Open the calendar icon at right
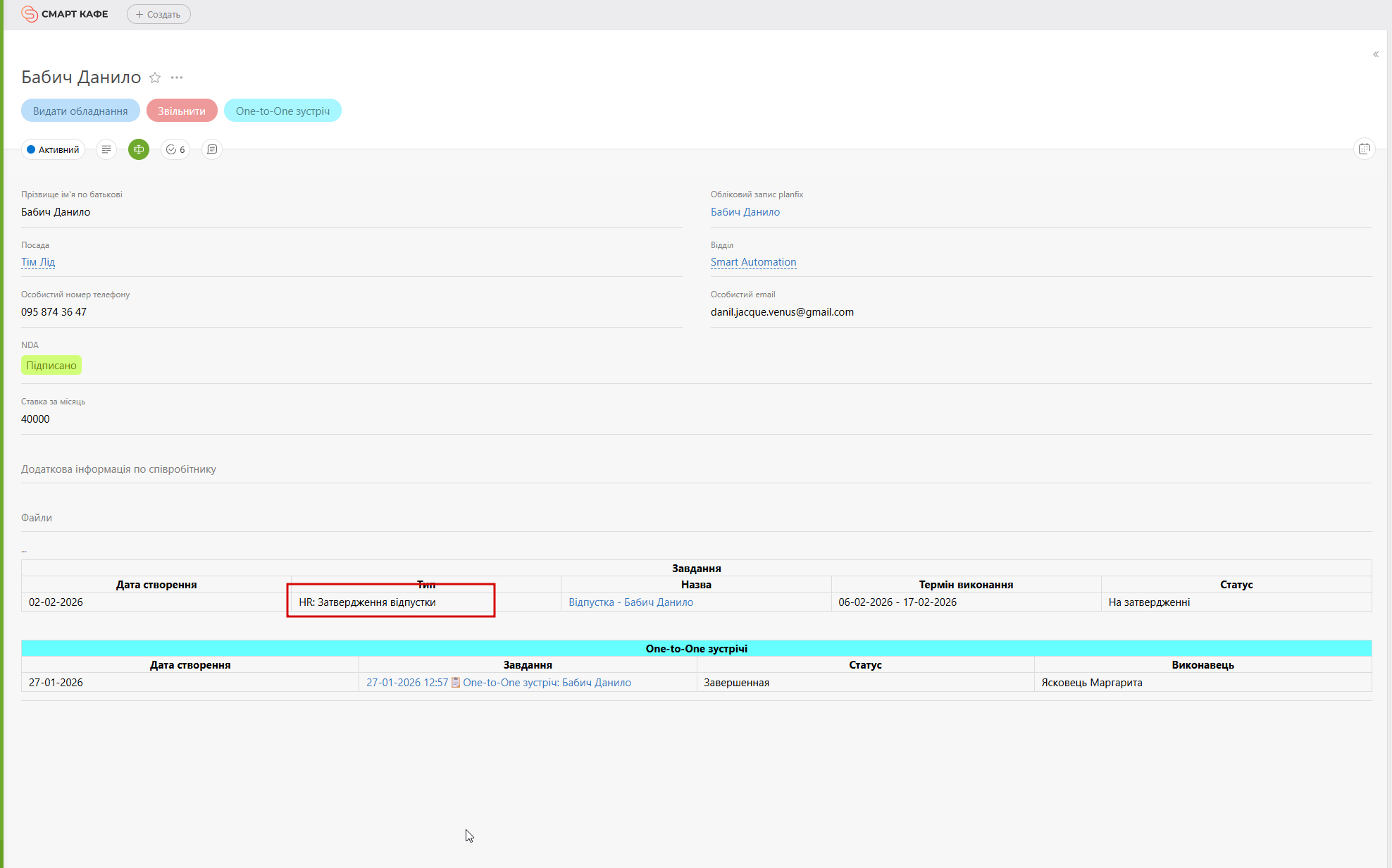Screen dimensions: 1392x868 point(1365,149)
